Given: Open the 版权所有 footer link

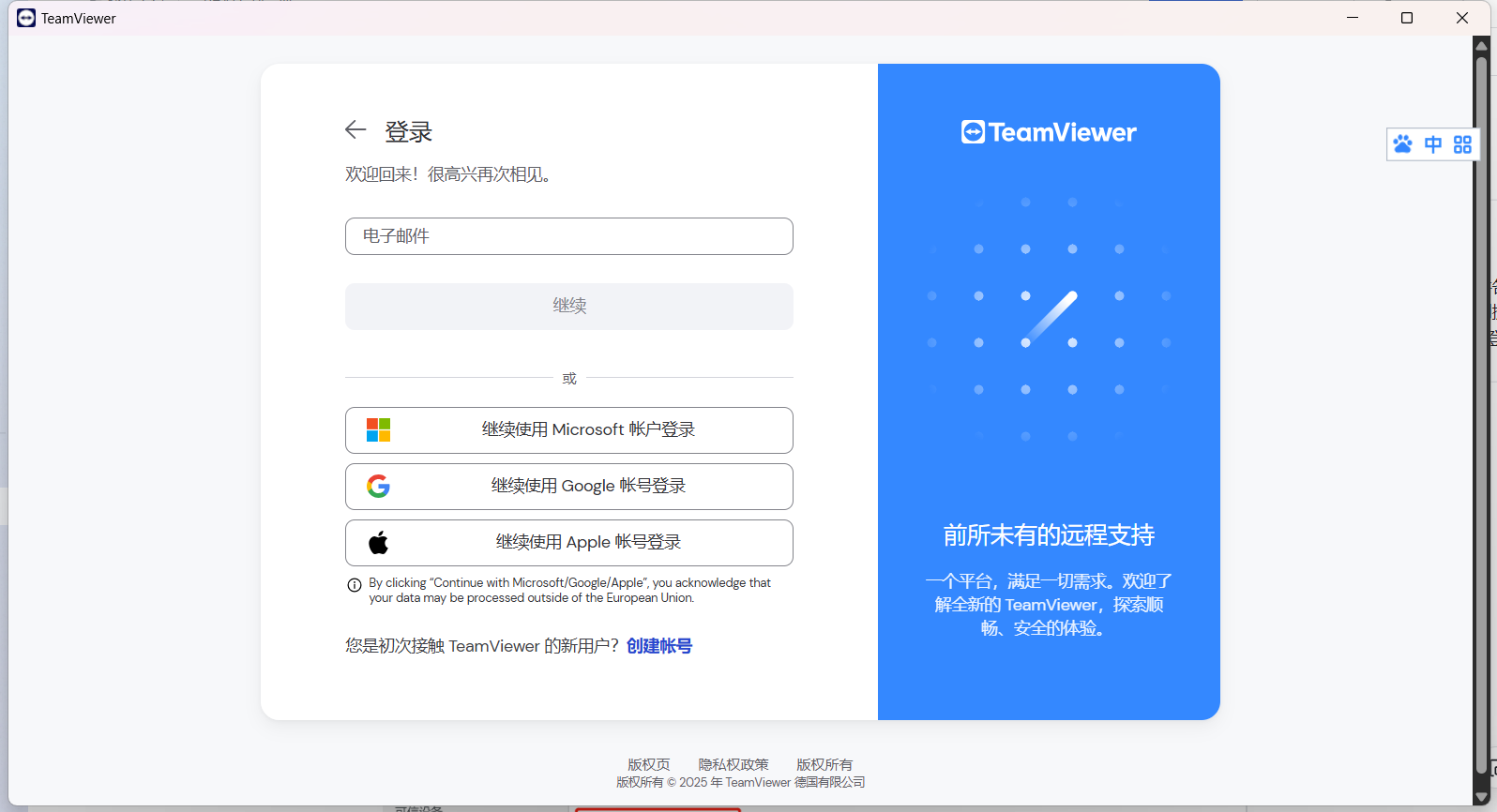Looking at the screenshot, I should pyautogui.click(x=824, y=765).
